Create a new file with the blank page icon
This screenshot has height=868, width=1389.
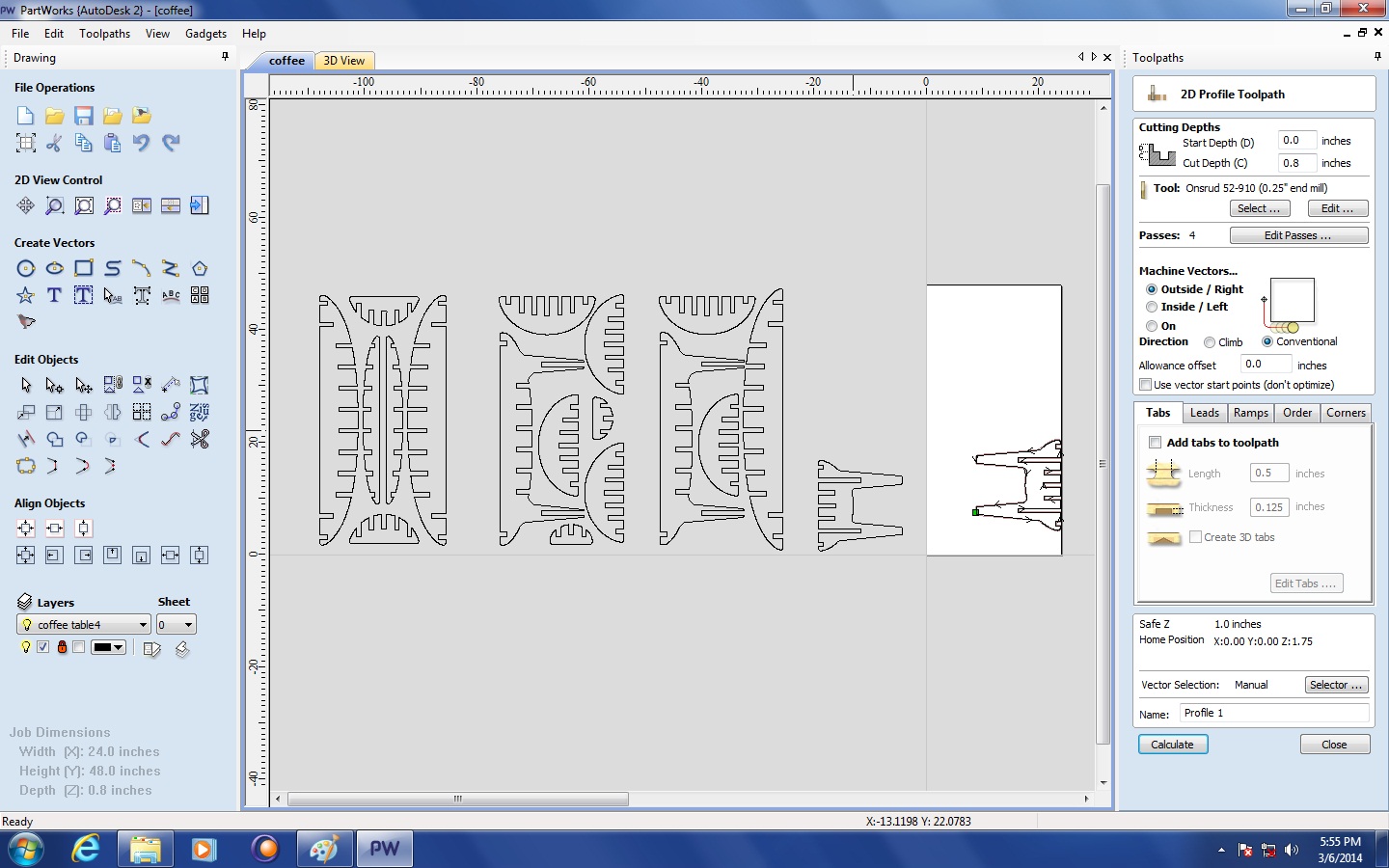point(25,116)
